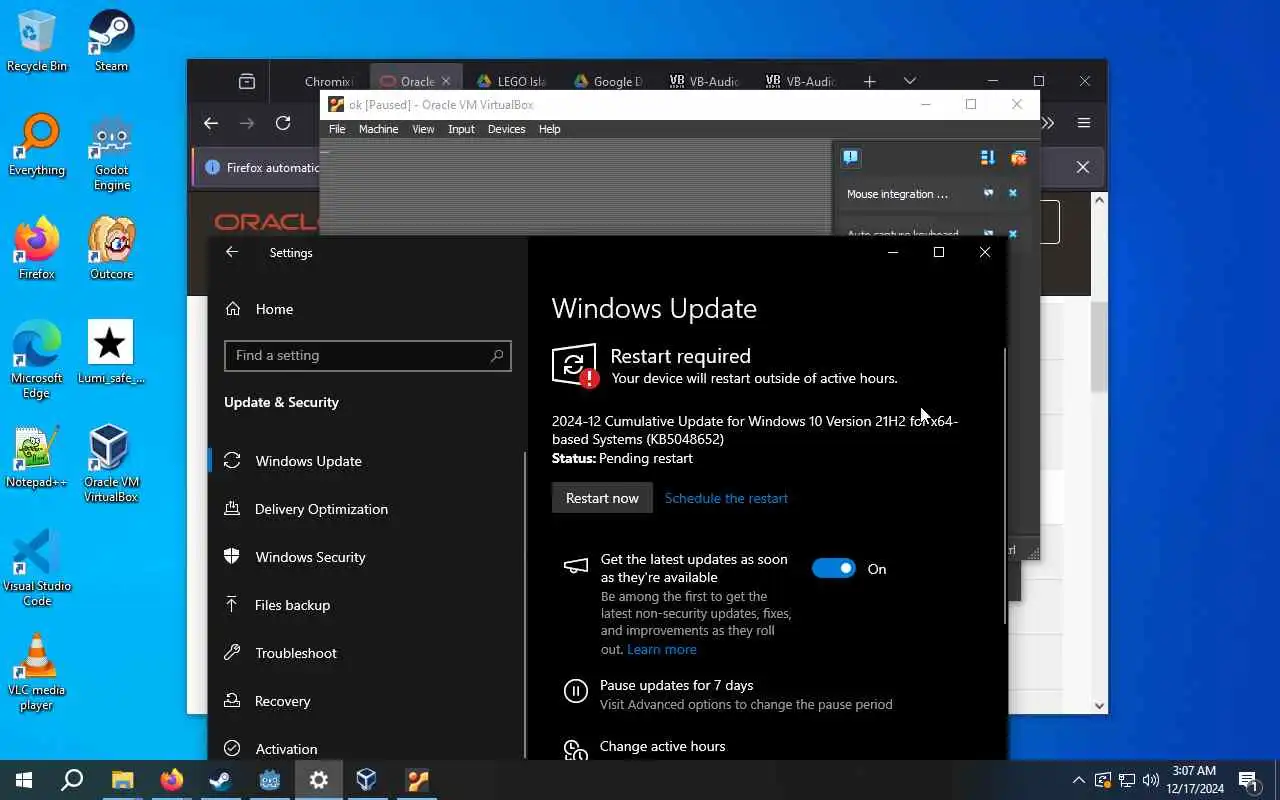Open the VirtualBox Help menu
Screen dimensions: 1280x800
pos(549,129)
